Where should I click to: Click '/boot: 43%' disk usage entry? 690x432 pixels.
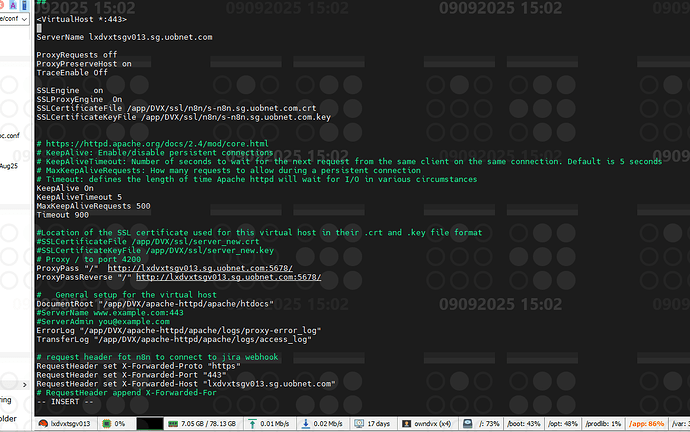pyautogui.click(x=524, y=424)
